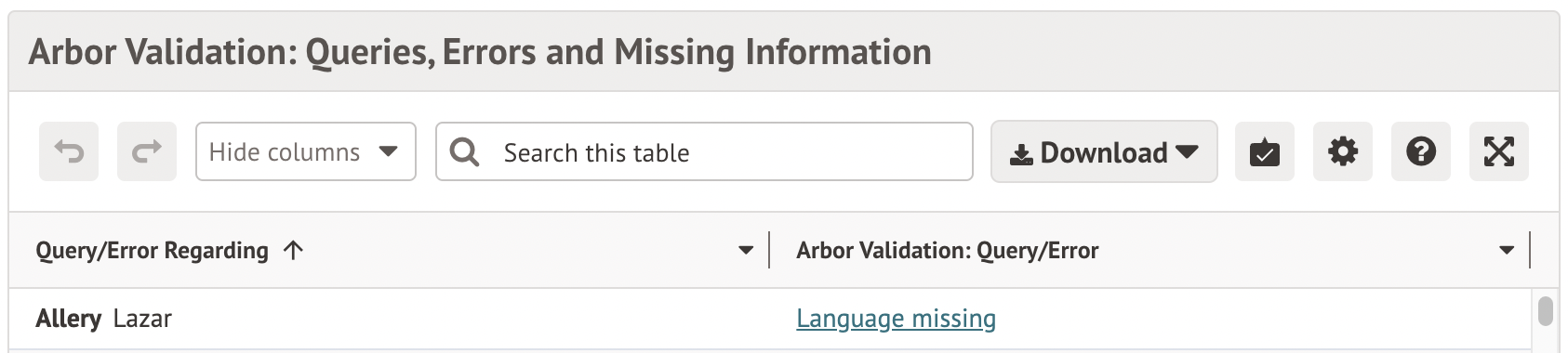The width and height of the screenshot is (1568, 353).
Task: Select the Arbor Validation: Query/Error column header
Action: 948,251
